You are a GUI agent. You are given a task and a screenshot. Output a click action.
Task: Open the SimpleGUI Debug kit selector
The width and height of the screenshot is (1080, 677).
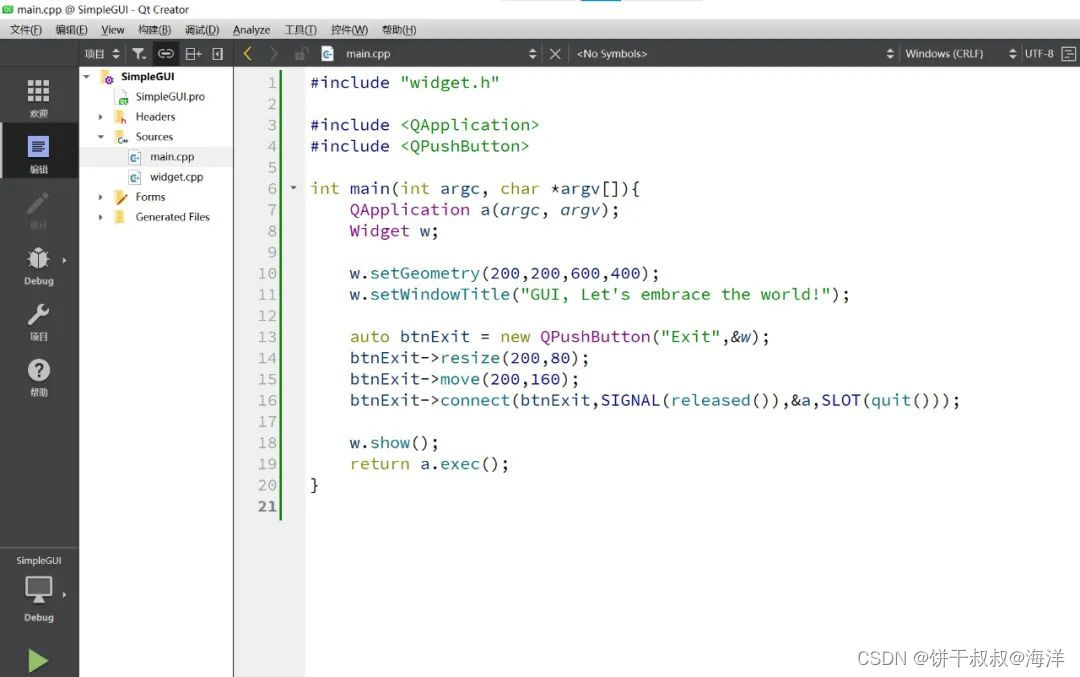[x=39, y=589]
